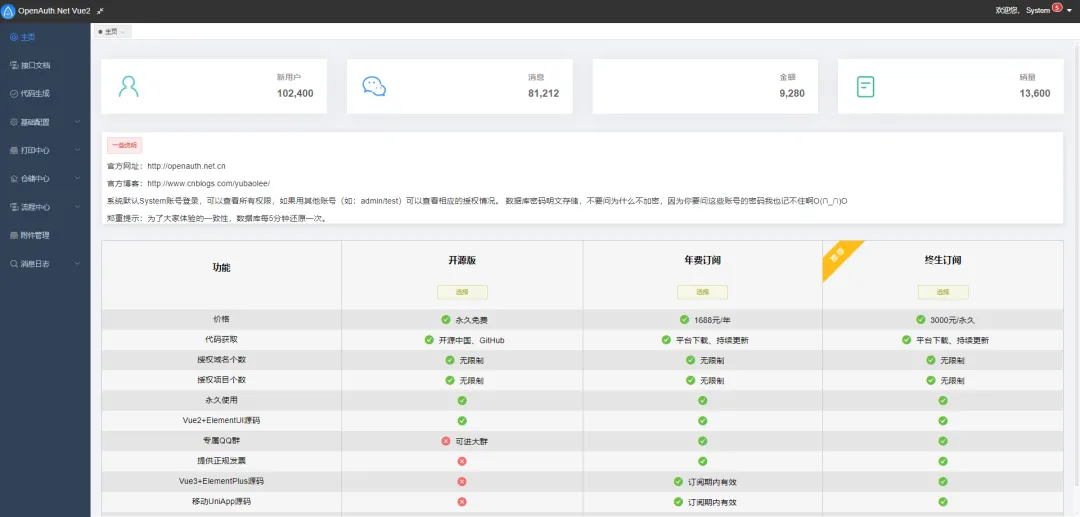
Task: Click the 13,600 value
Action: click(x=1035, y=94)
